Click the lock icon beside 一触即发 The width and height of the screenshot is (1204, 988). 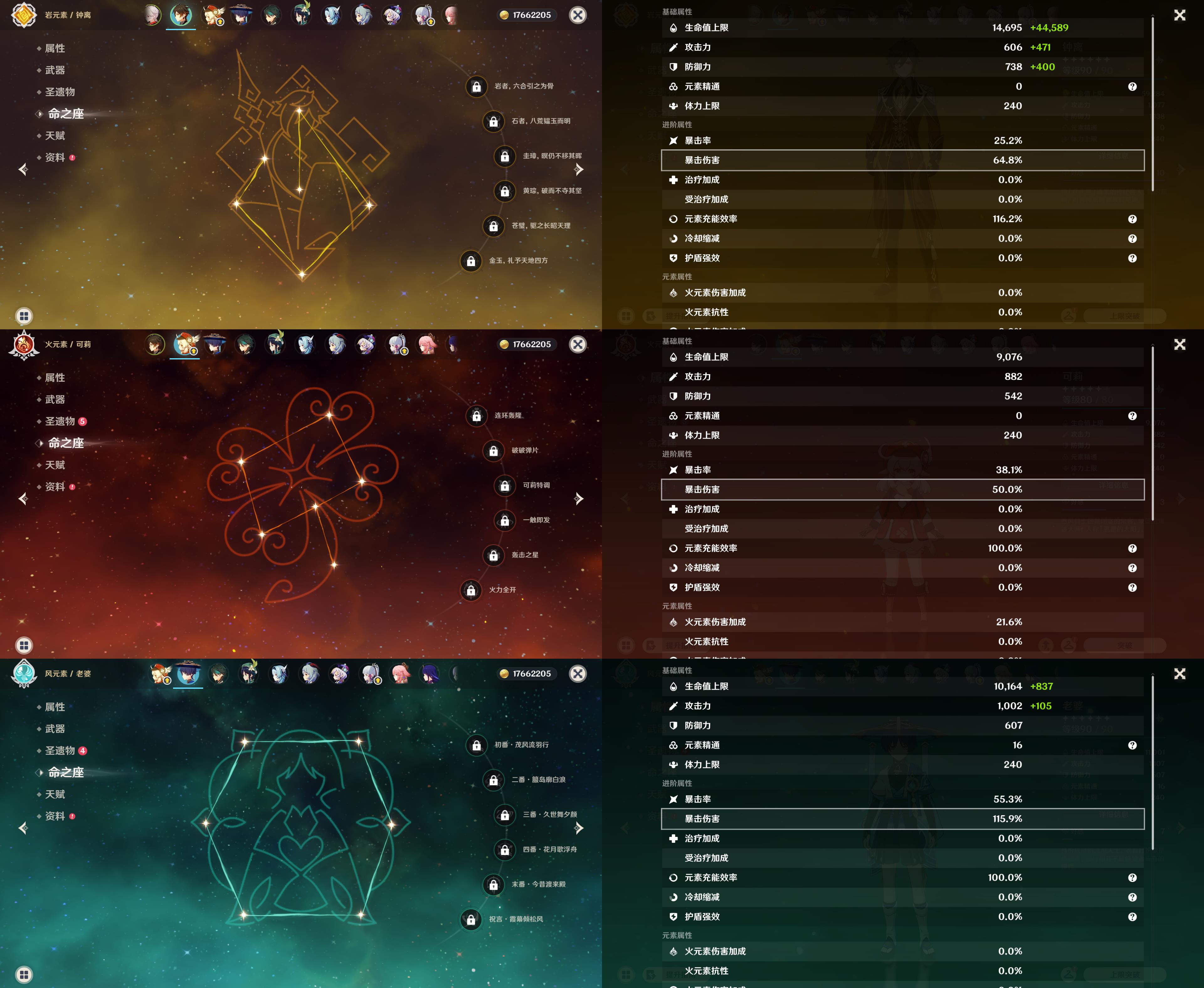505,520
